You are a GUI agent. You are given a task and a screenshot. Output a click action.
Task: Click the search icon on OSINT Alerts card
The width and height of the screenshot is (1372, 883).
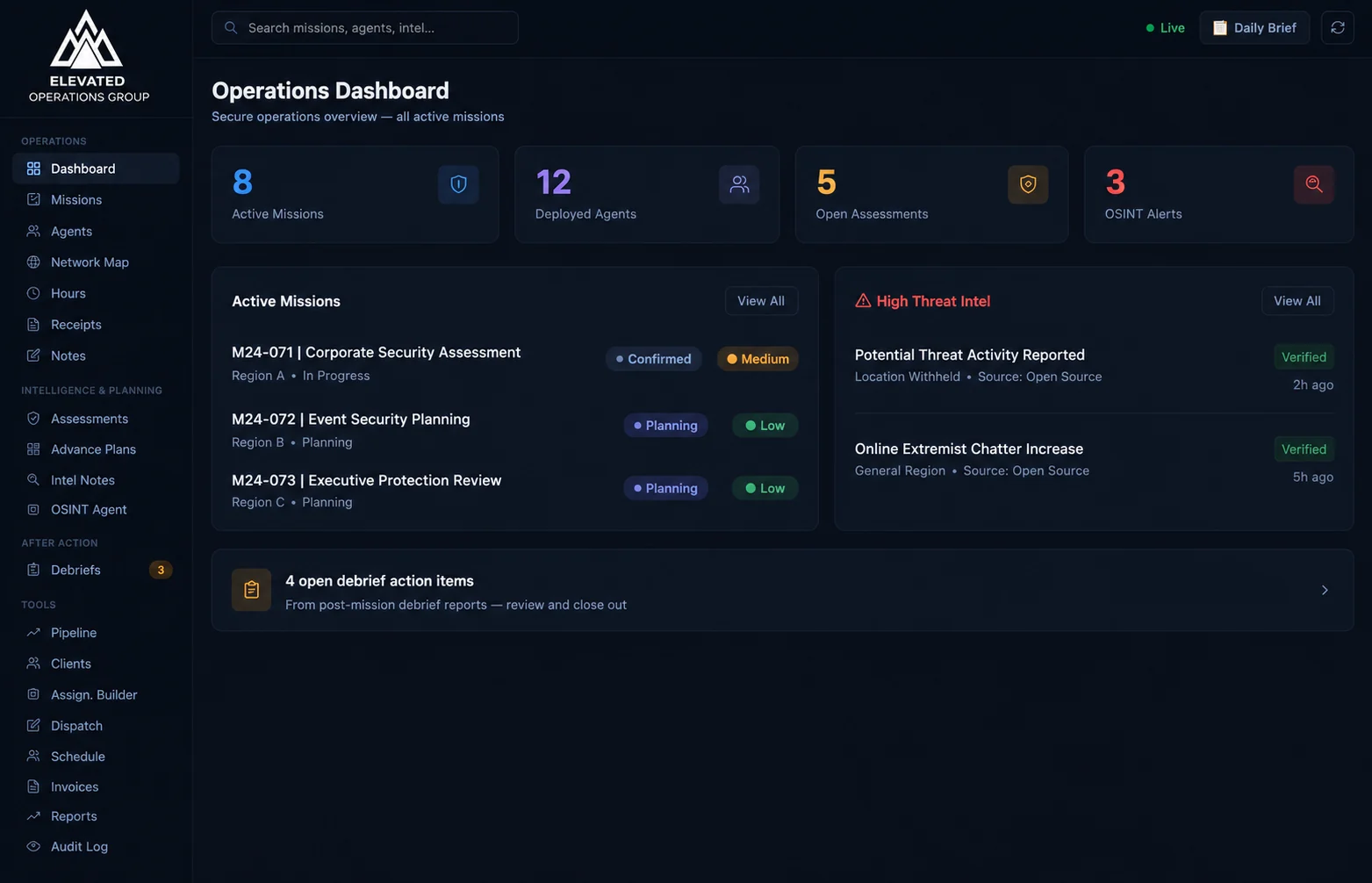(x=1313, y=184)
